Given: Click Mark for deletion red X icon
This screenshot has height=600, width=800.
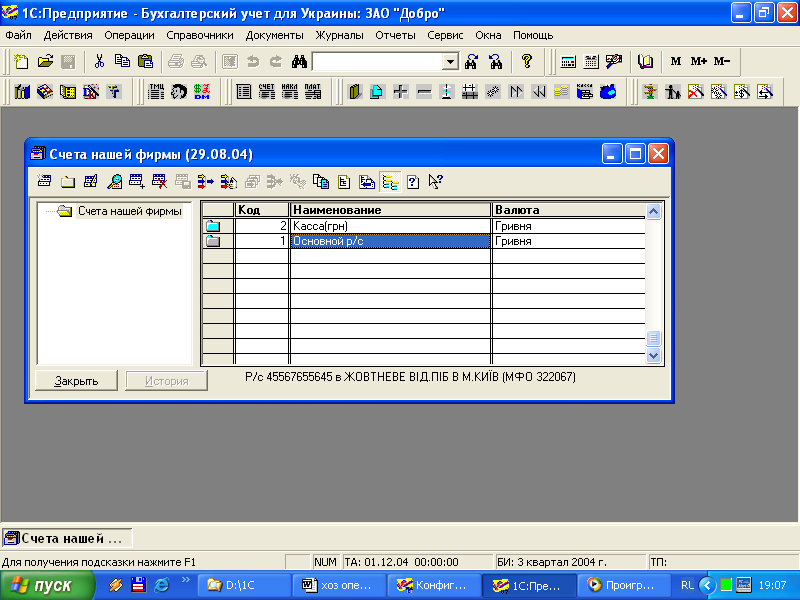Looking at the screenshot, I should [160, 181].
